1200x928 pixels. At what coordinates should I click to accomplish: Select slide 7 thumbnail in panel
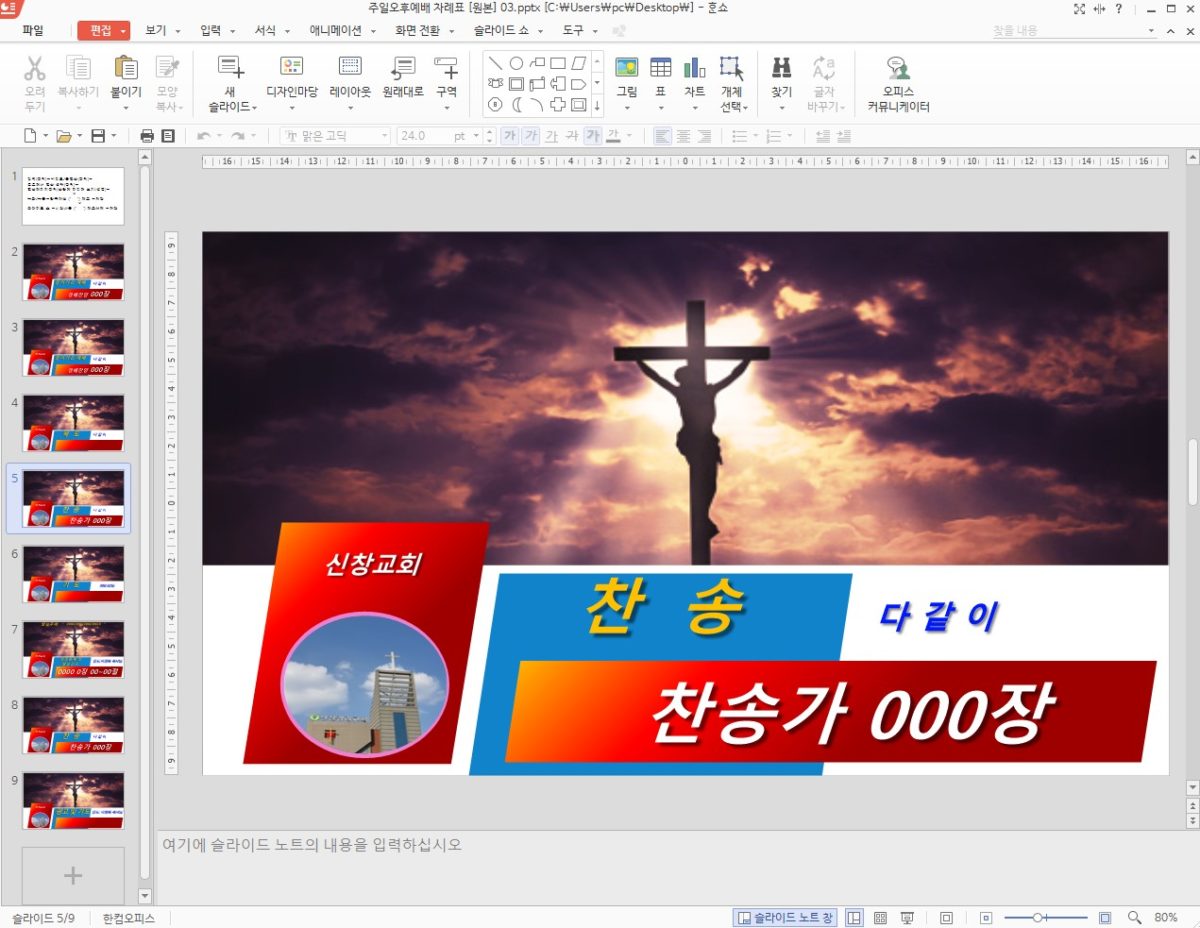coord(74,649)
